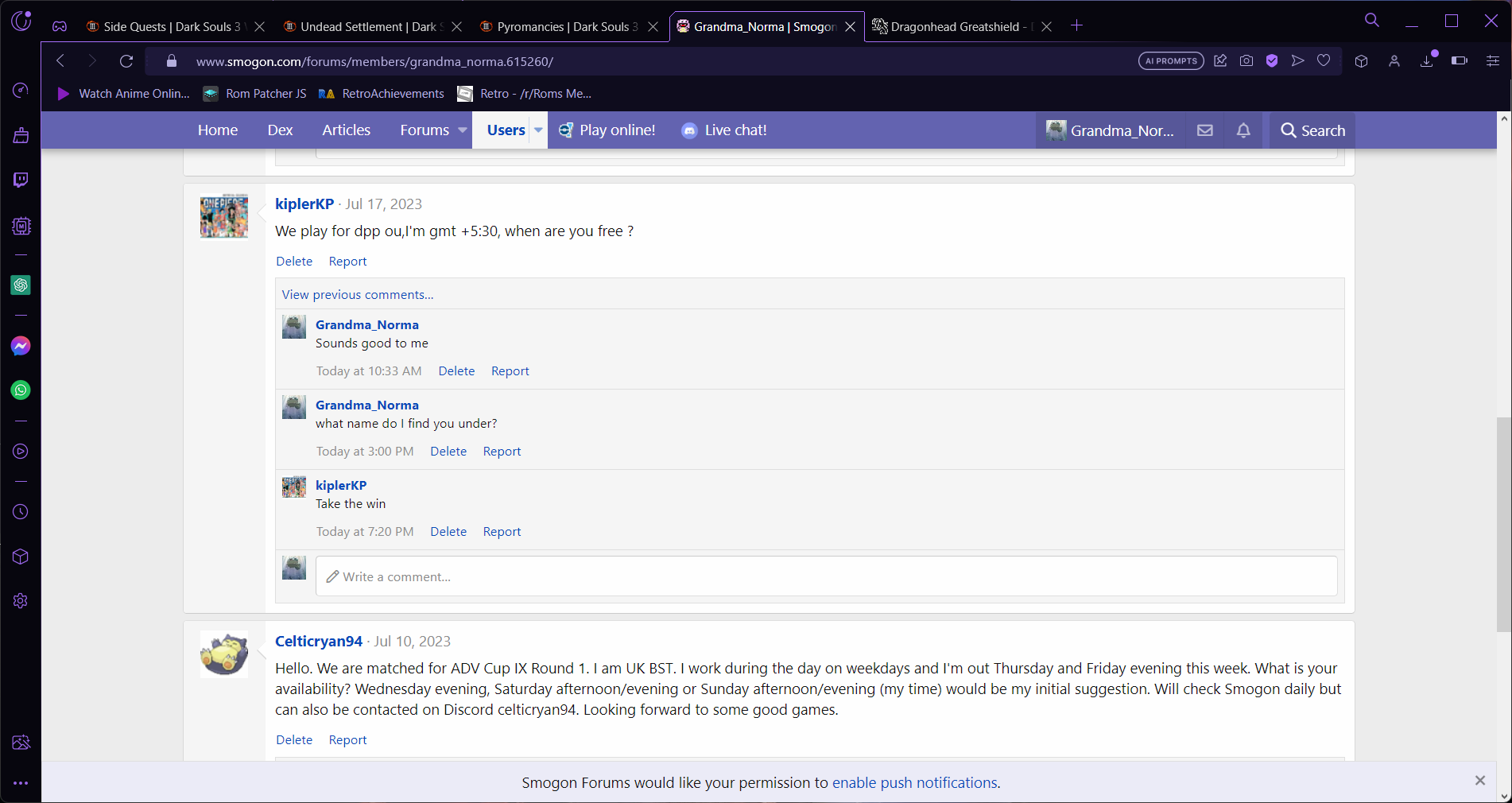Open the Dex nav item
The width and height of the screenshot is (1512, 803).
280,130
